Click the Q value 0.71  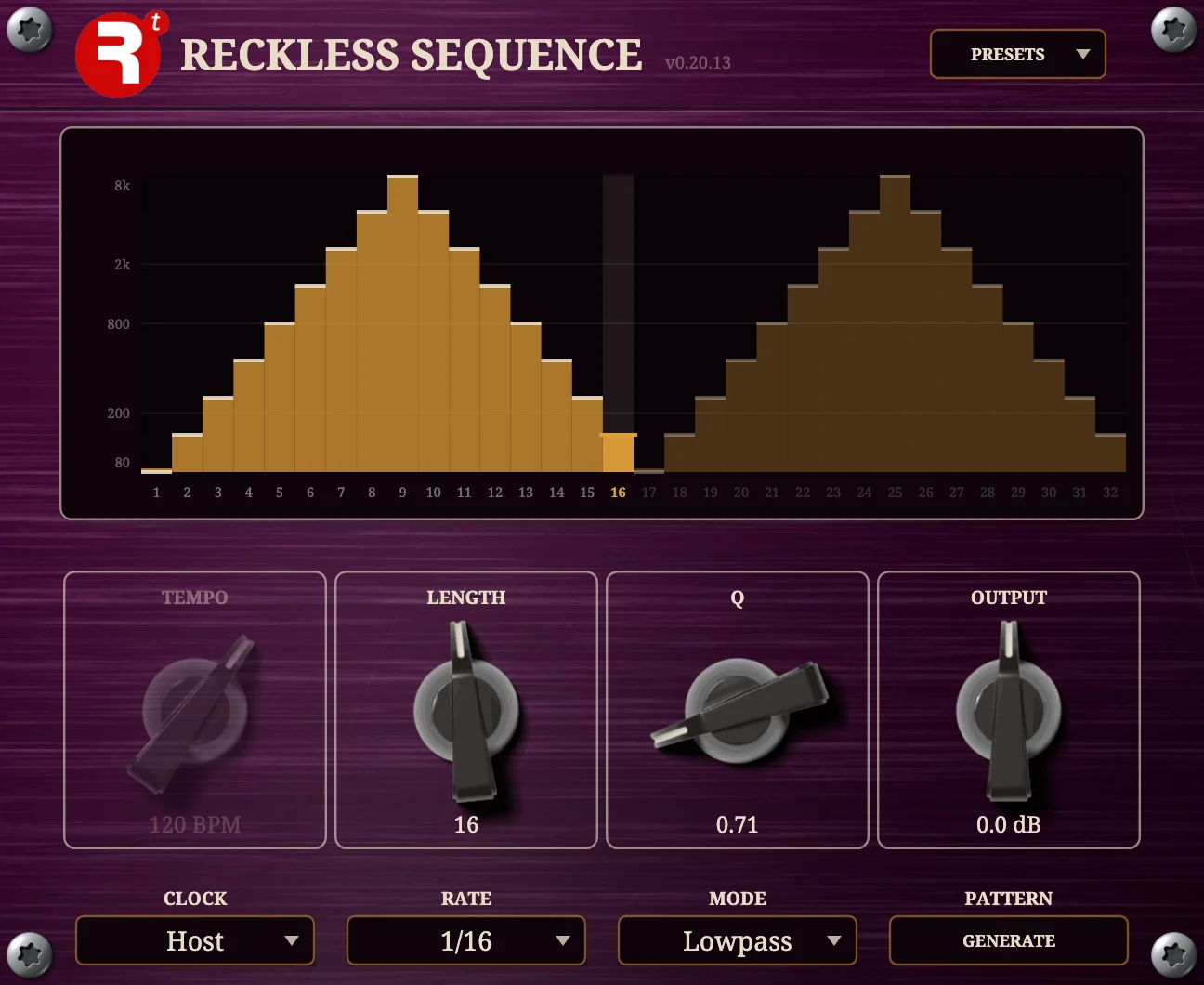coord(738,824)
